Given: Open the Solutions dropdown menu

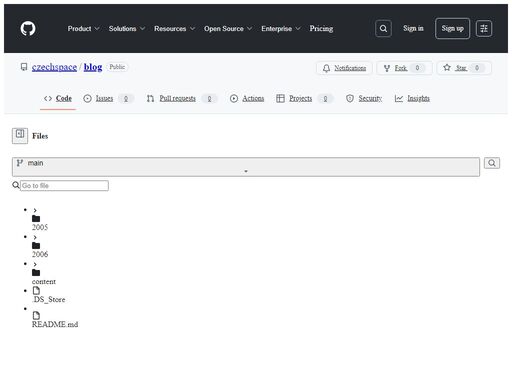Looking at the screenshot, I should point(127,29).
